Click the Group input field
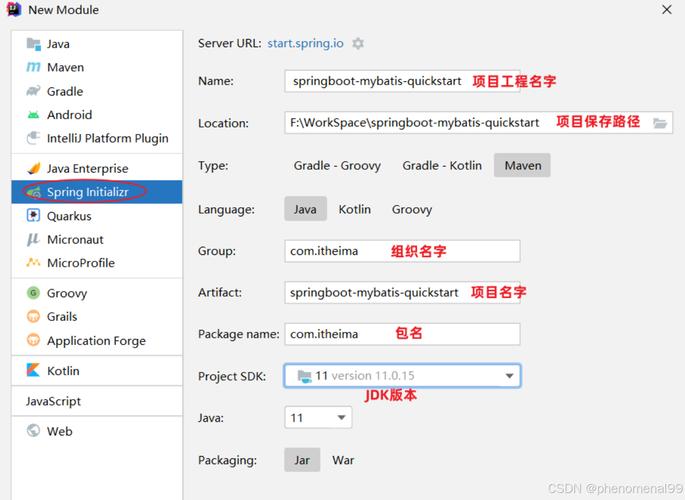The width and height of the screenshot is (685, 500). (402, 251)
